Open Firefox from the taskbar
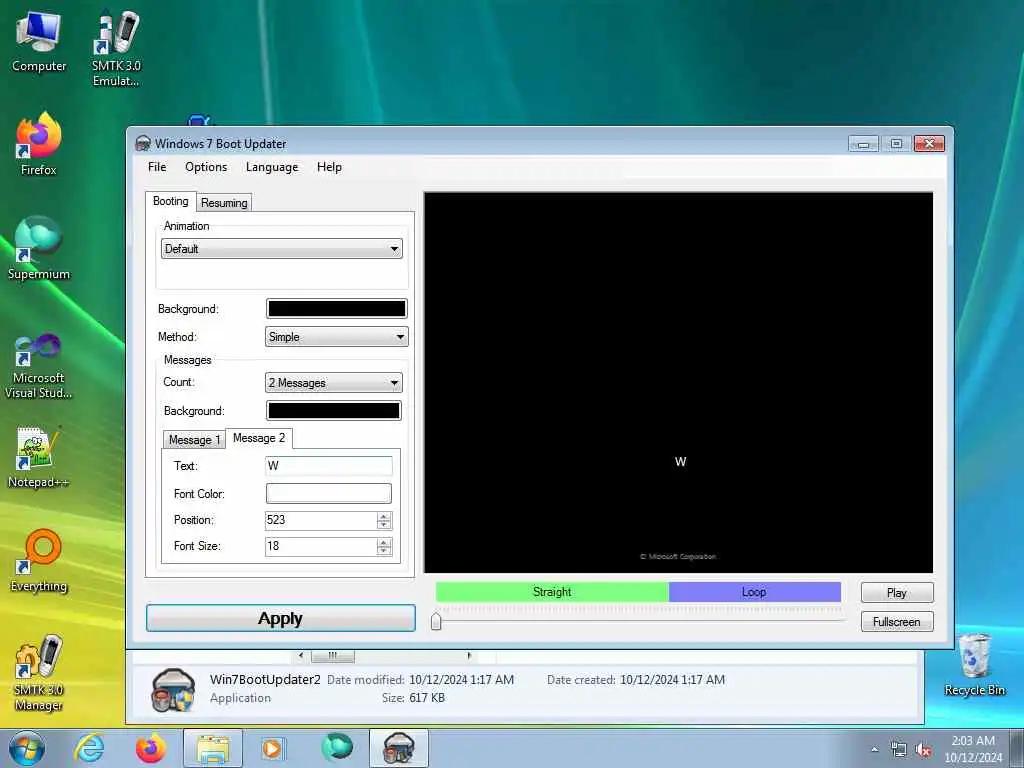The width and height of the screenshot is (1024, 768). (x=151, y=748)
